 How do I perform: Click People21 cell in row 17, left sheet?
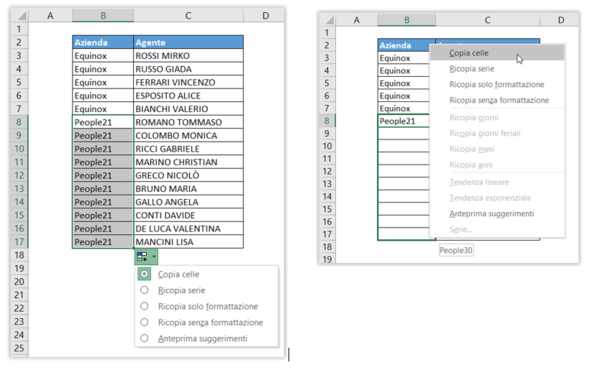pos(103,242)
